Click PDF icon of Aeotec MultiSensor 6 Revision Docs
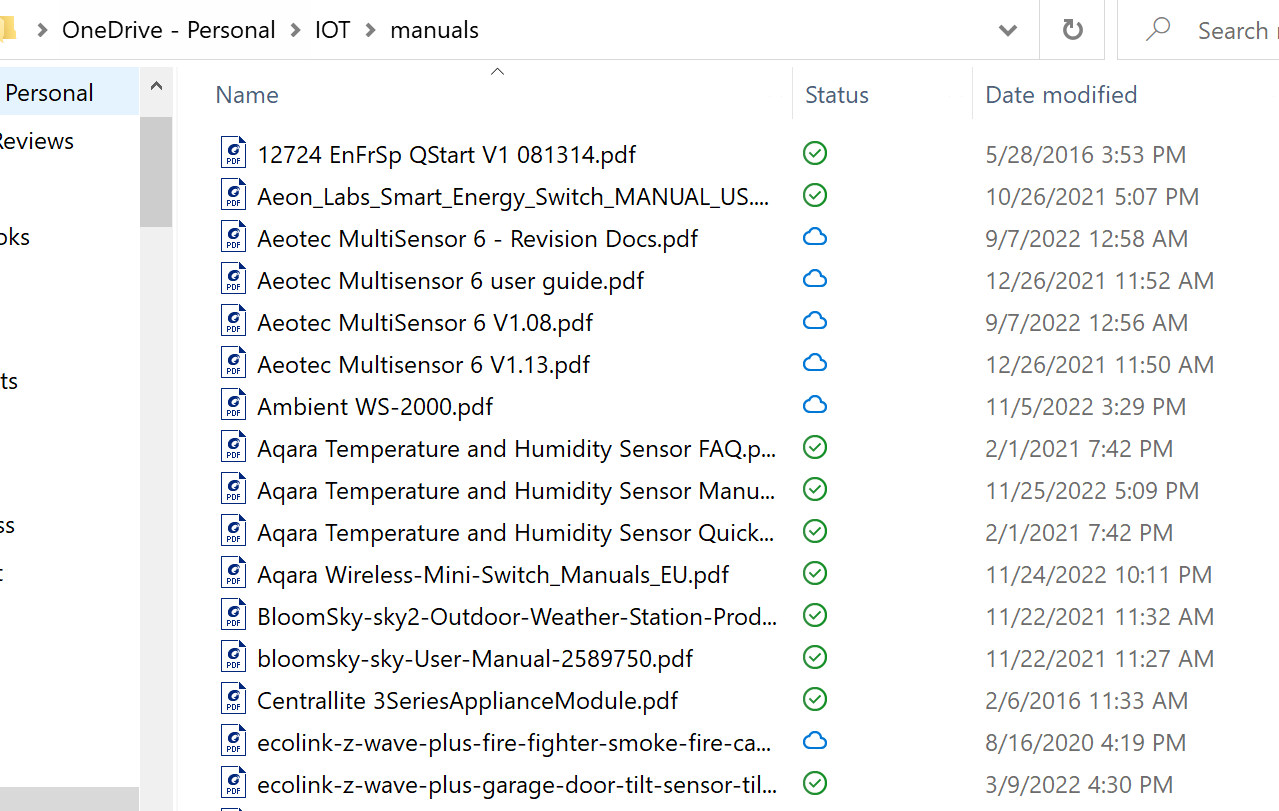The image size is (1279, 811). pyautogui.click(x=233, y=237)
